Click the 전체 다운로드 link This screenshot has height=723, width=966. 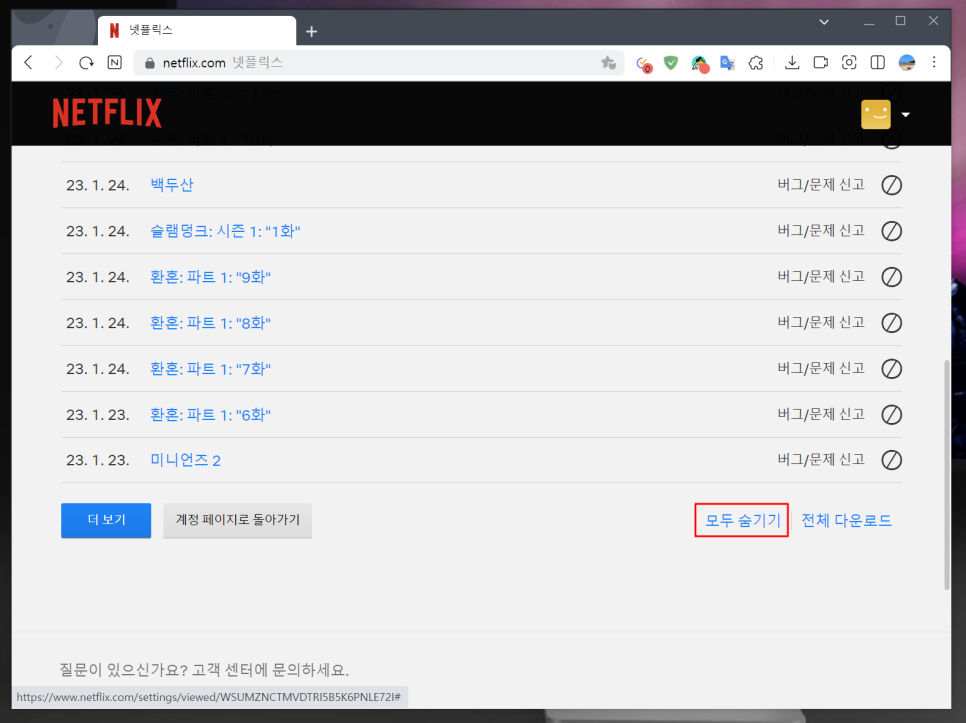pyautogui.click(x=846, y=520)
